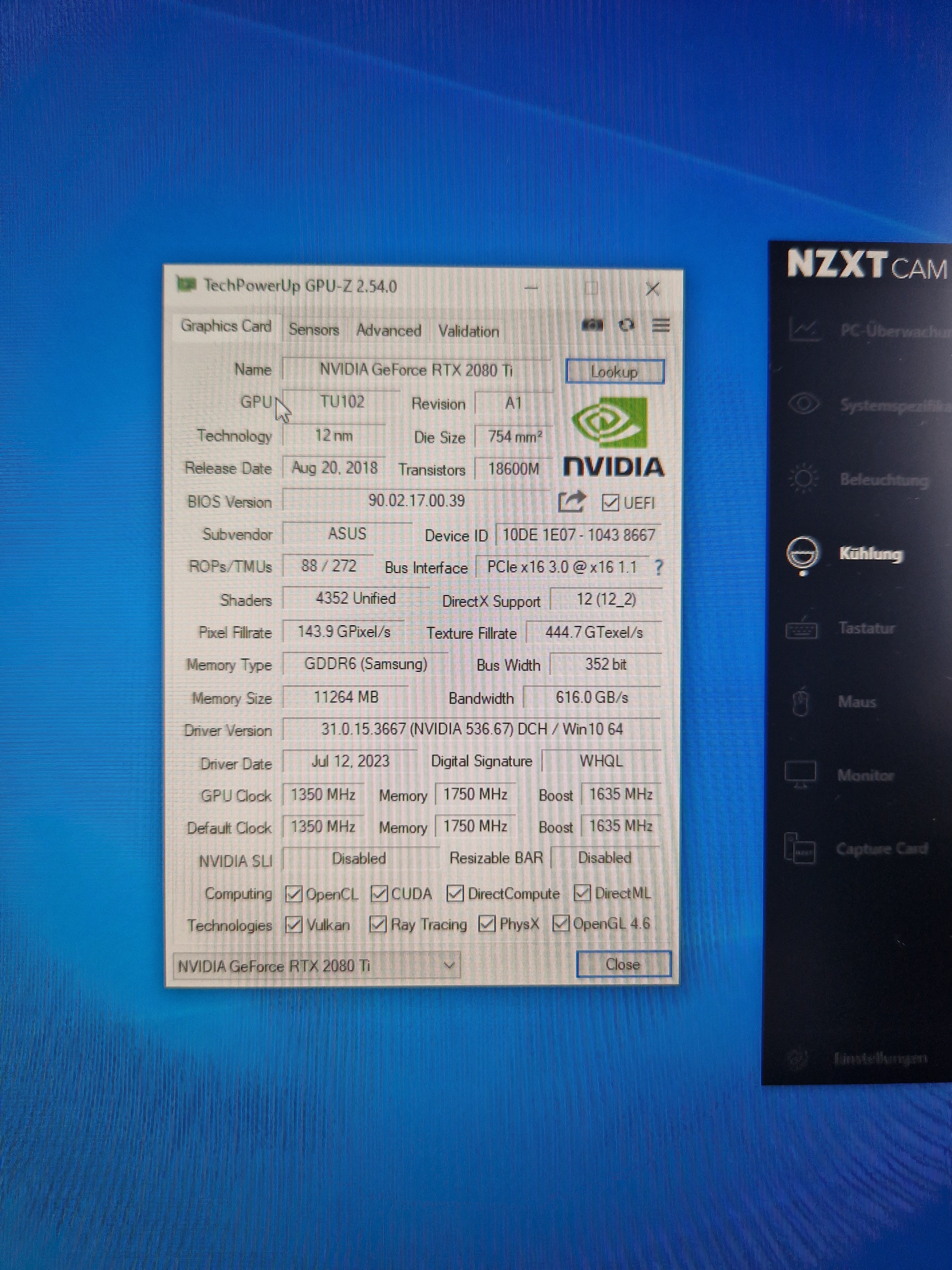The image size is (952, 1270).
Task: Open the GPU-Z hamburger menu icon
Action: [661, 325]
